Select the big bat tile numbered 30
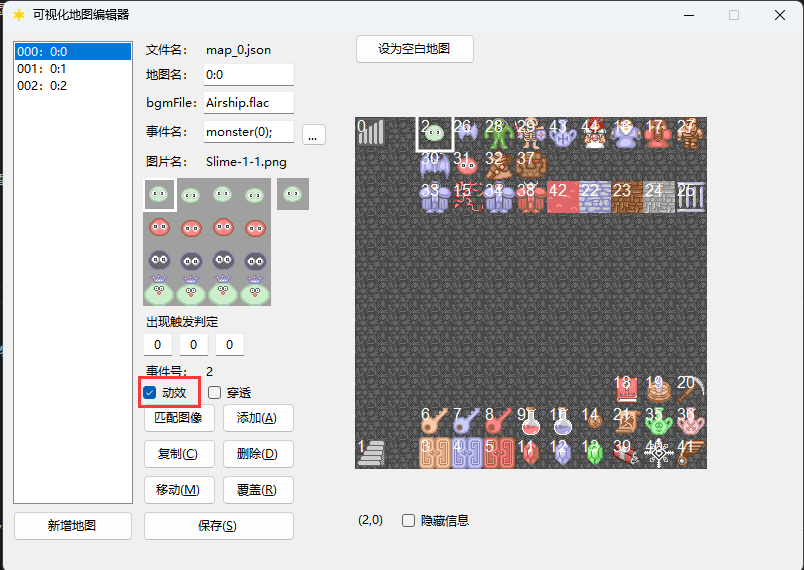The height and width of the screenshot is (570, 804). (x=435, y=165)
